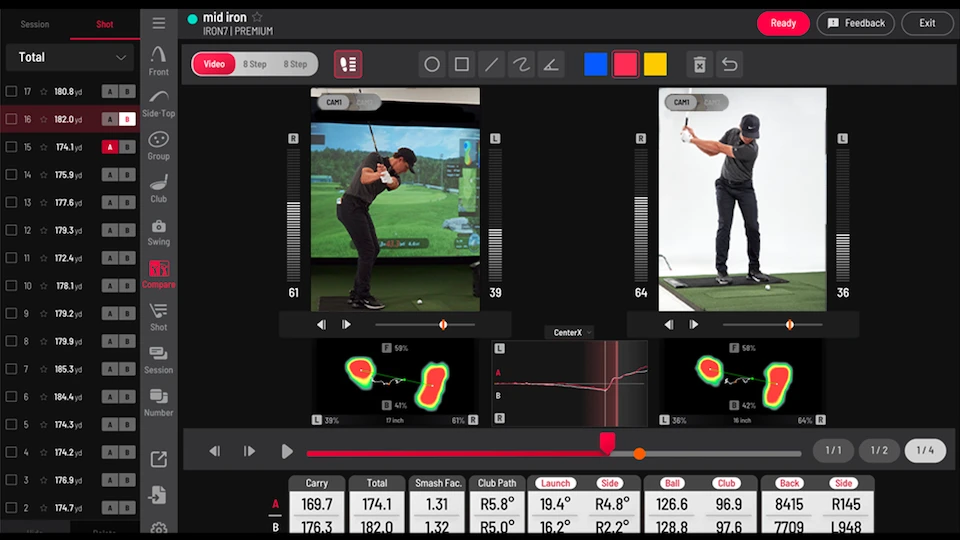Select the straight line drawing tool

pyautogui.click(x=491, y=65)
